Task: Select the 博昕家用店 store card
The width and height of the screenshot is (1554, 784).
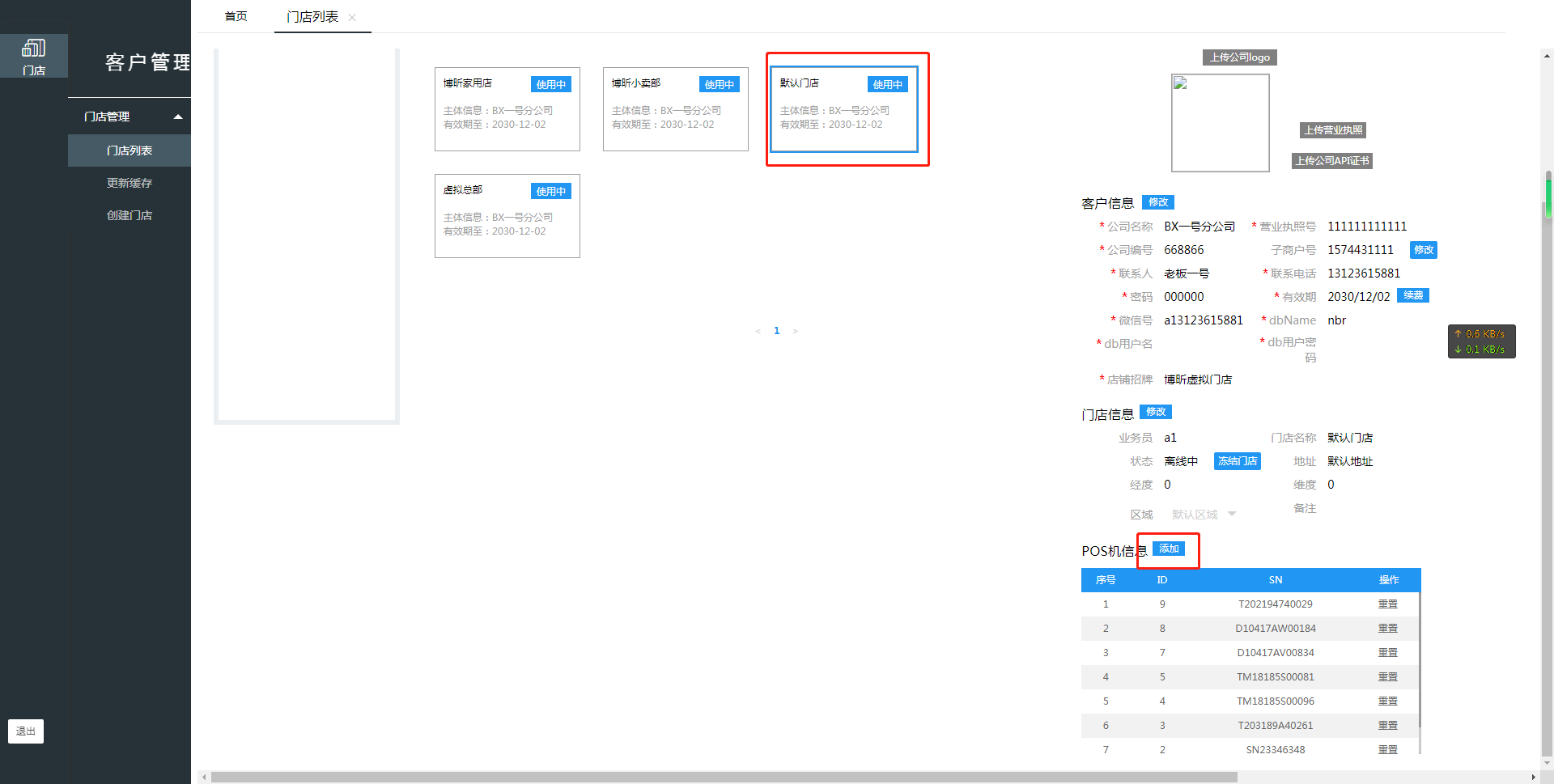Action: point(507,109)
